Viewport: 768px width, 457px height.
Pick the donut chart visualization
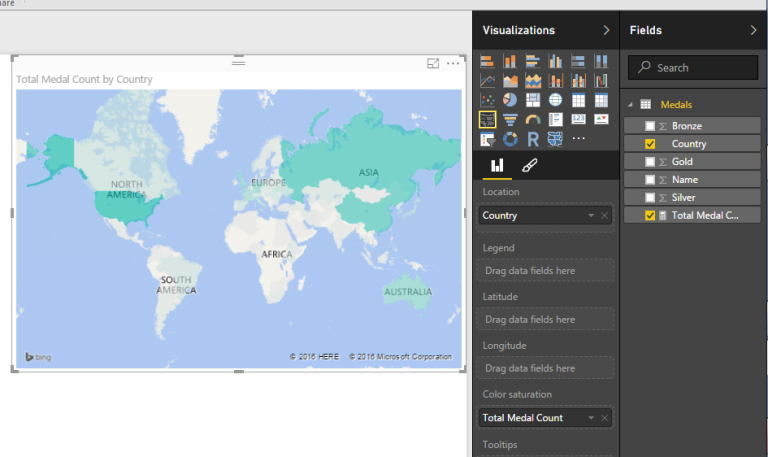click(x=510, y=139)
